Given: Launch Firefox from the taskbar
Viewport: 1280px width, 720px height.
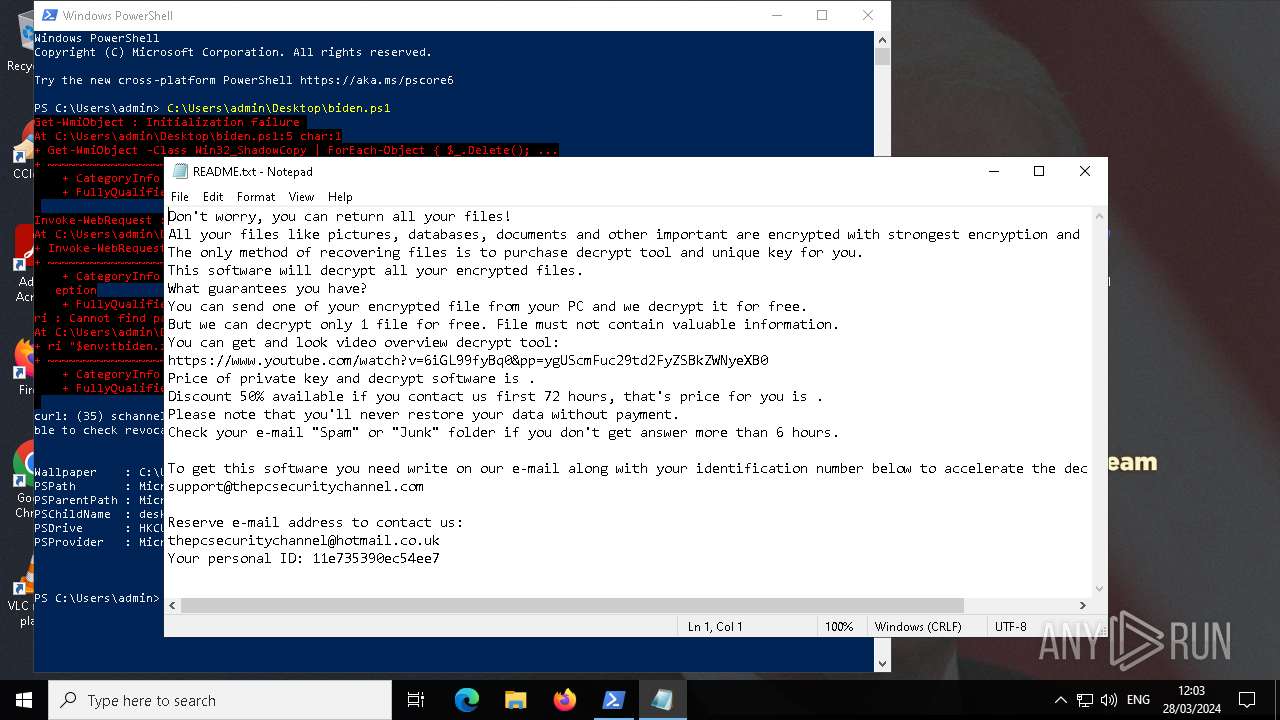Looking at the screenshot, I should [x=564, y=700].
